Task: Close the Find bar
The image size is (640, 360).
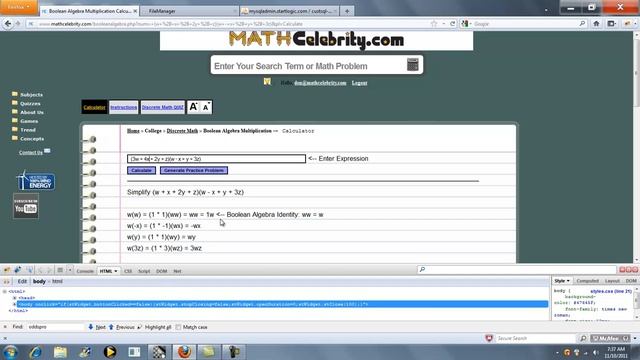Action: (x=5, y=327)
